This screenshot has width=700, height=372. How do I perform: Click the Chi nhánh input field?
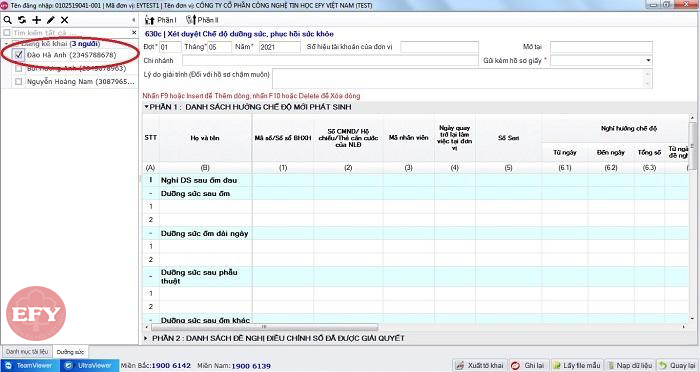click(x=330, y=60)
